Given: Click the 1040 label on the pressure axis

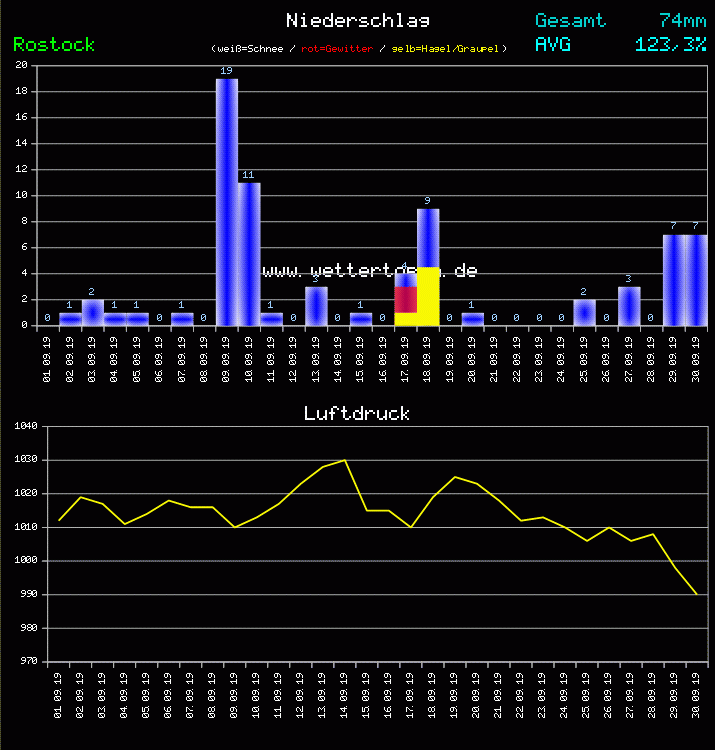Looking at the screenshot, I should tap(26, 426).
